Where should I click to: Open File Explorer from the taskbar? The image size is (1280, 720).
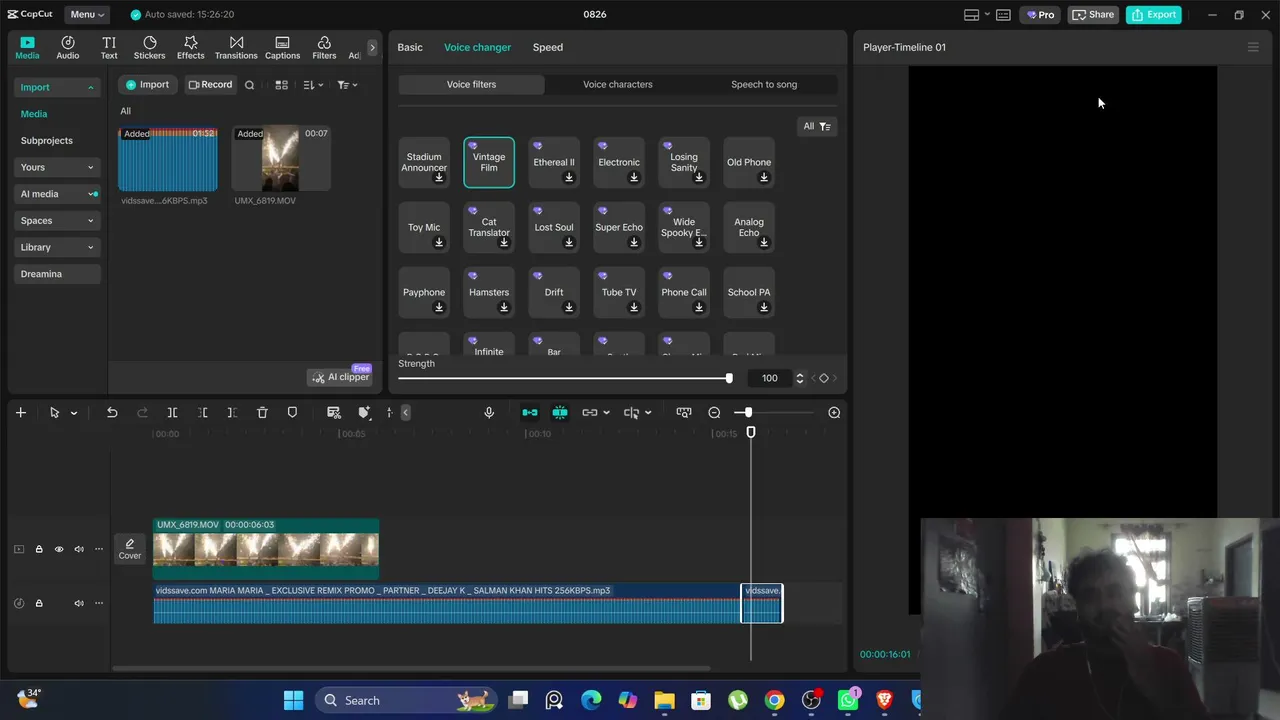click(x=664, y=700)
